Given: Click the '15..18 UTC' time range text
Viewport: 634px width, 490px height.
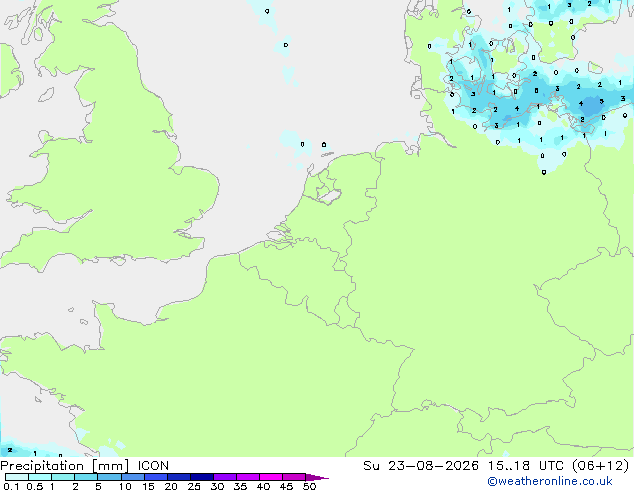Looking at the screenshot, I should pos(526,466).
